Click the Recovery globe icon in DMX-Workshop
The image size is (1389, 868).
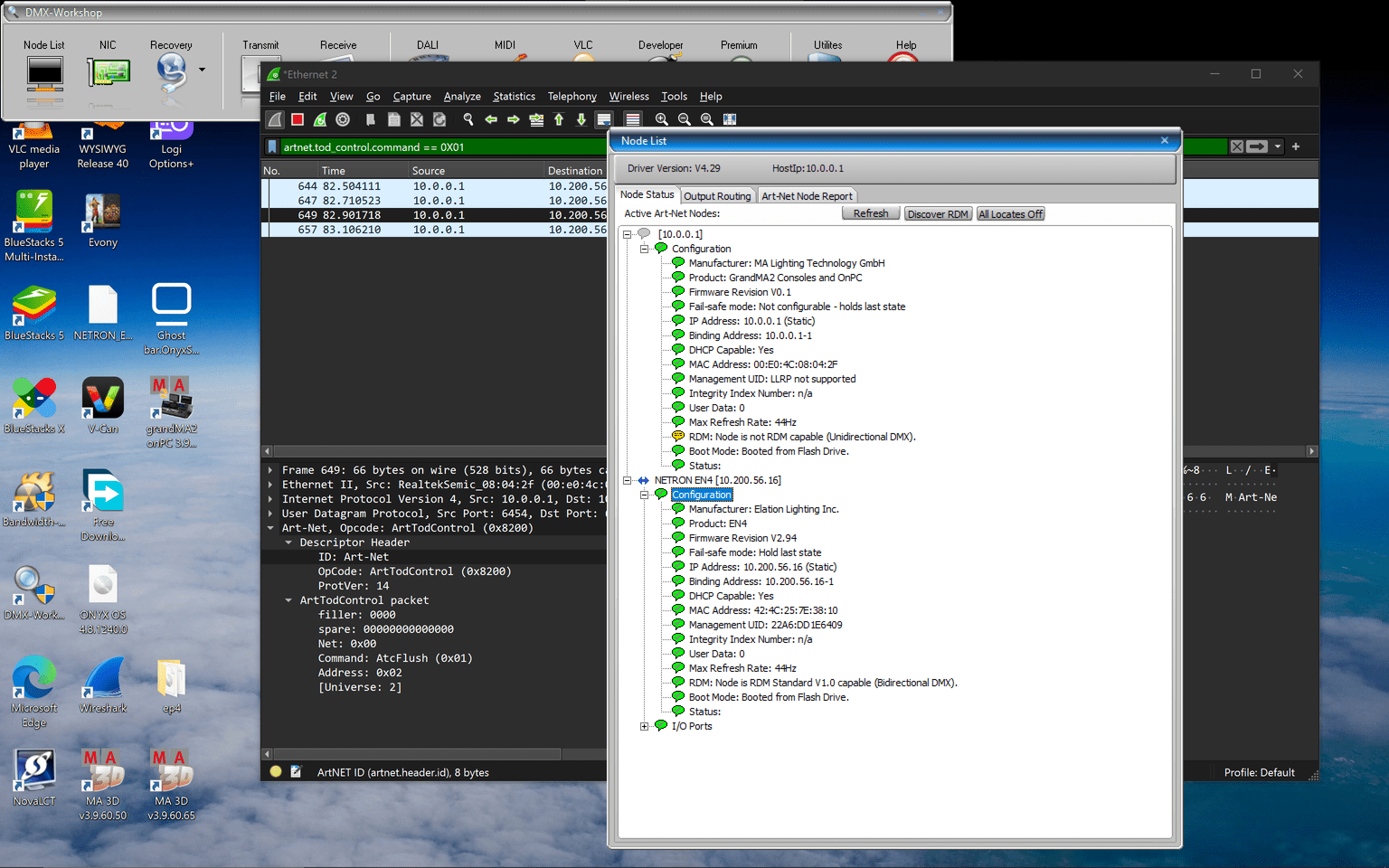click(171, 72)
